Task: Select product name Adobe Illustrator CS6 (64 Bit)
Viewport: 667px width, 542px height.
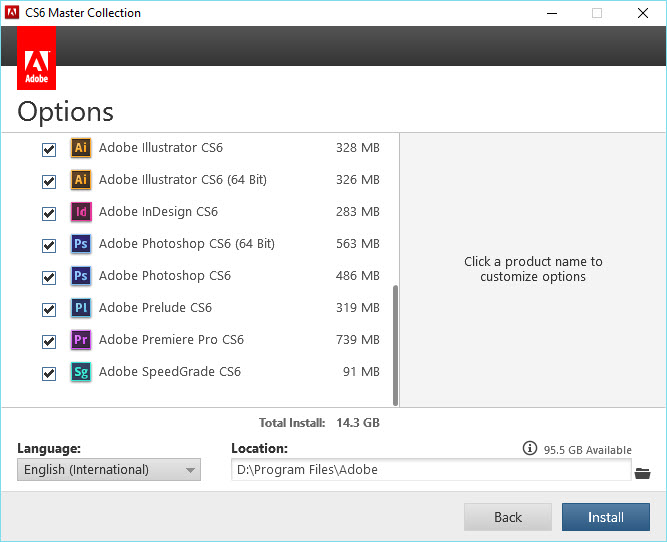Action: click(183, 180)
